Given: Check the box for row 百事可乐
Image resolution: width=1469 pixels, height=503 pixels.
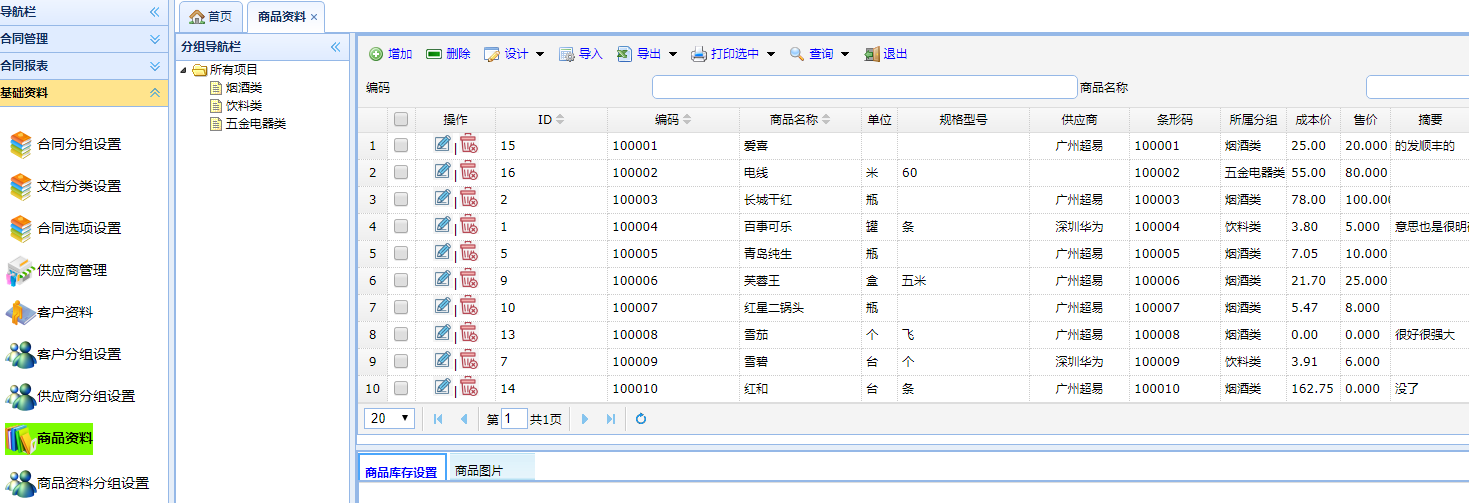Looking at the screenshot, I should tap(401, 226).
